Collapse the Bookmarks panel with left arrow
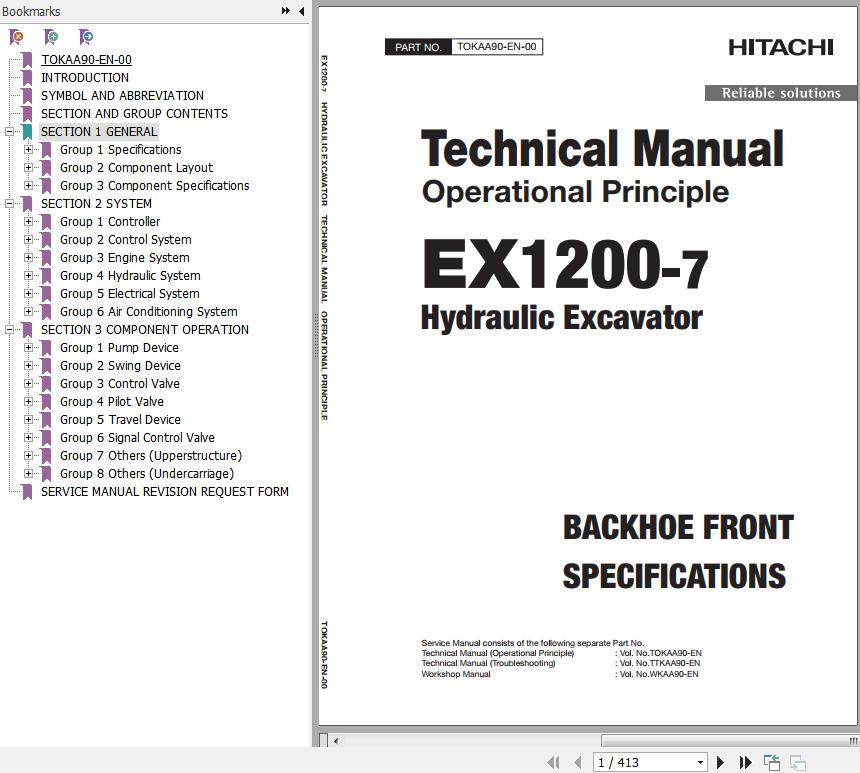Image resolution: width=860 pixels, height=773 pixels. coord(302,11)
